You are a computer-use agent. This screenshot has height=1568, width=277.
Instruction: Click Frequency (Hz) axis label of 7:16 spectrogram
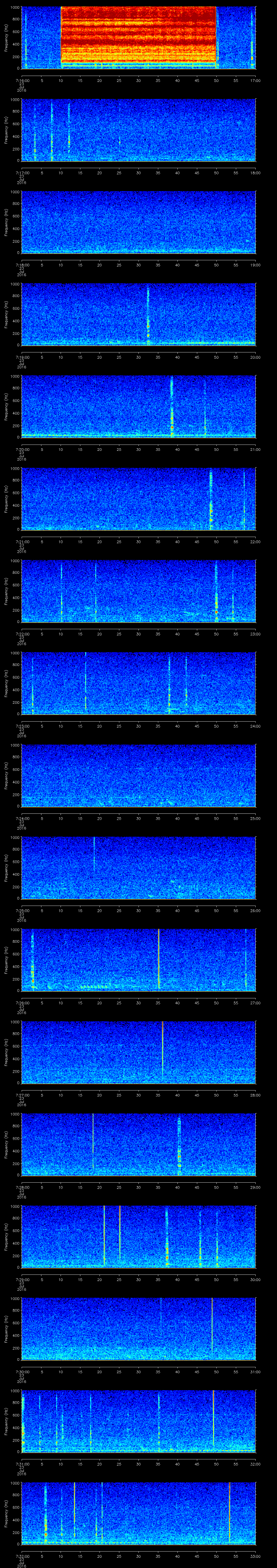6,38
